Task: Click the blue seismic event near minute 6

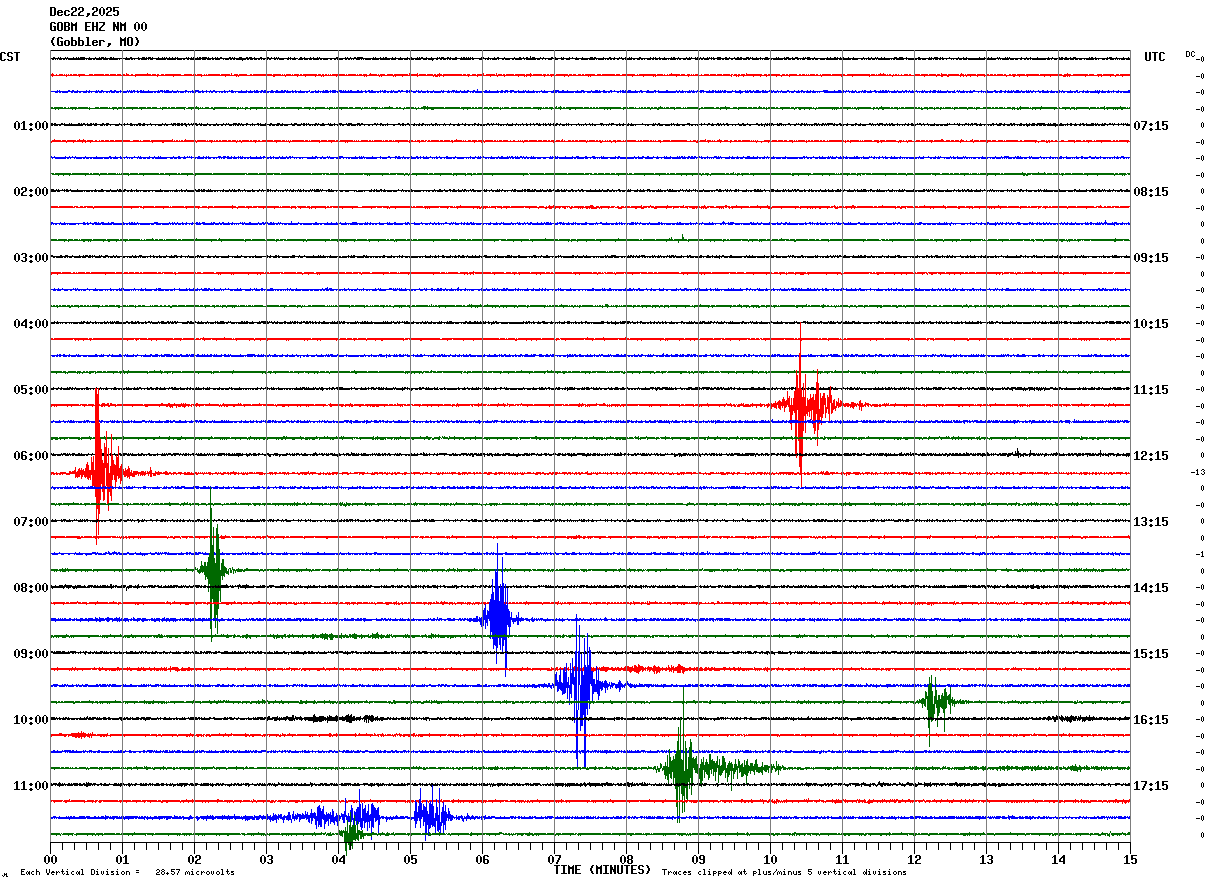Action: [499, 618]
